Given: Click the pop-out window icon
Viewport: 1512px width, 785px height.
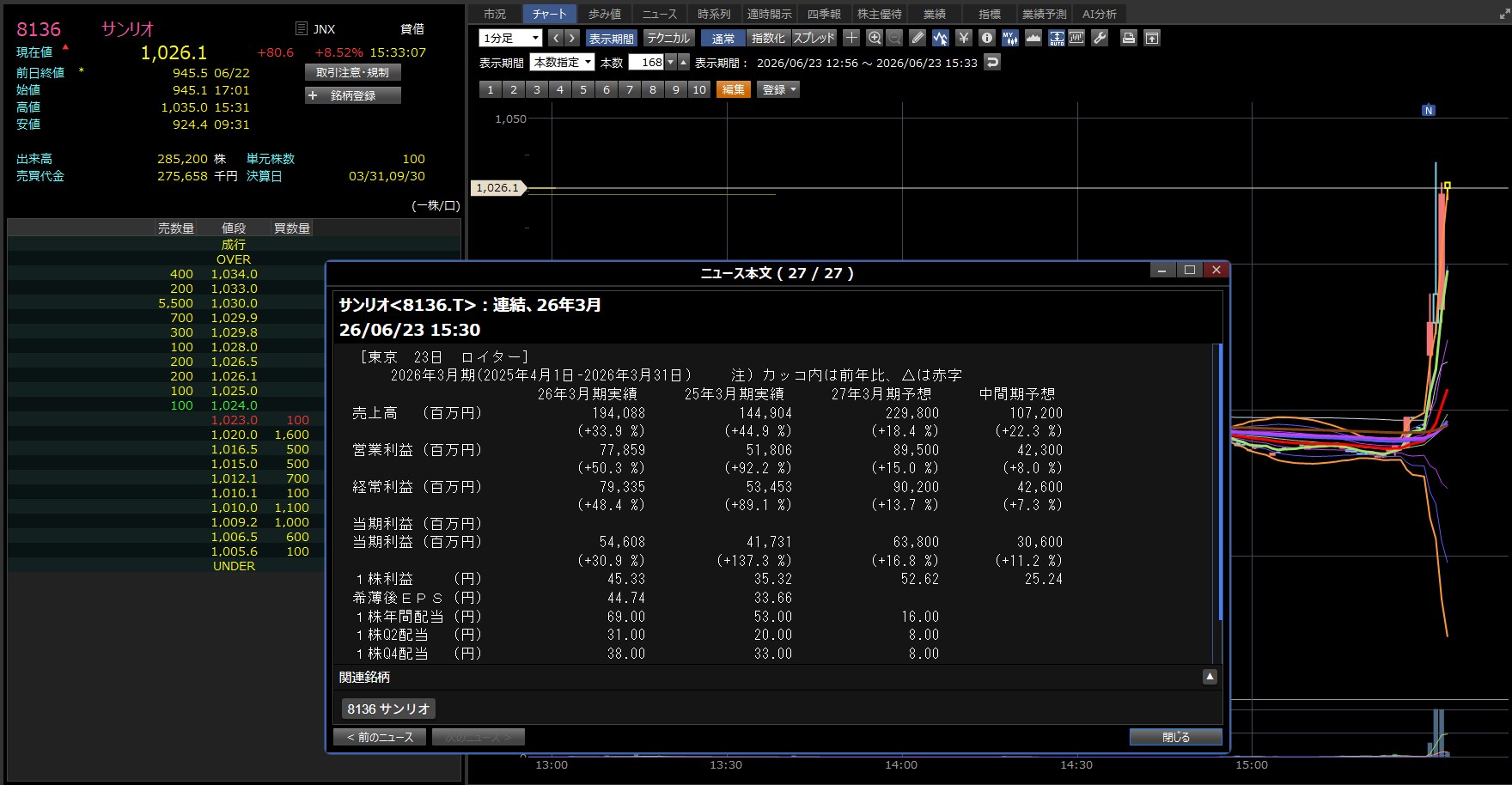Looking at the screenshot, I should (1152, 38).
